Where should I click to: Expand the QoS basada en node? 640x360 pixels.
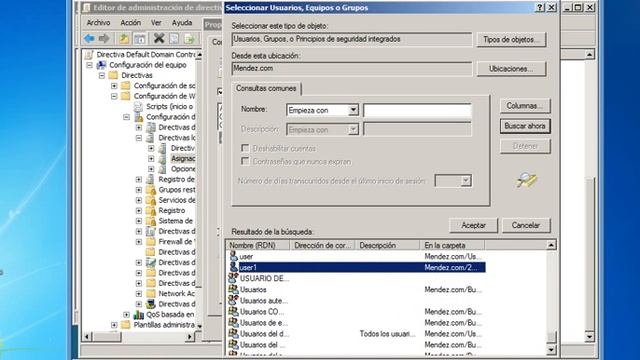127,314
